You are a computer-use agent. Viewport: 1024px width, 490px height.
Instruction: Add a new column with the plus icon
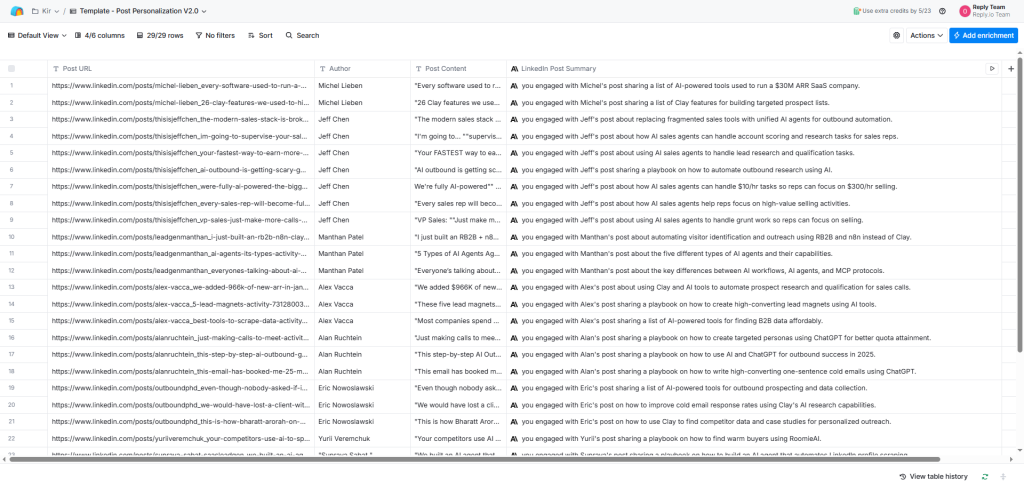(1011, 69)
